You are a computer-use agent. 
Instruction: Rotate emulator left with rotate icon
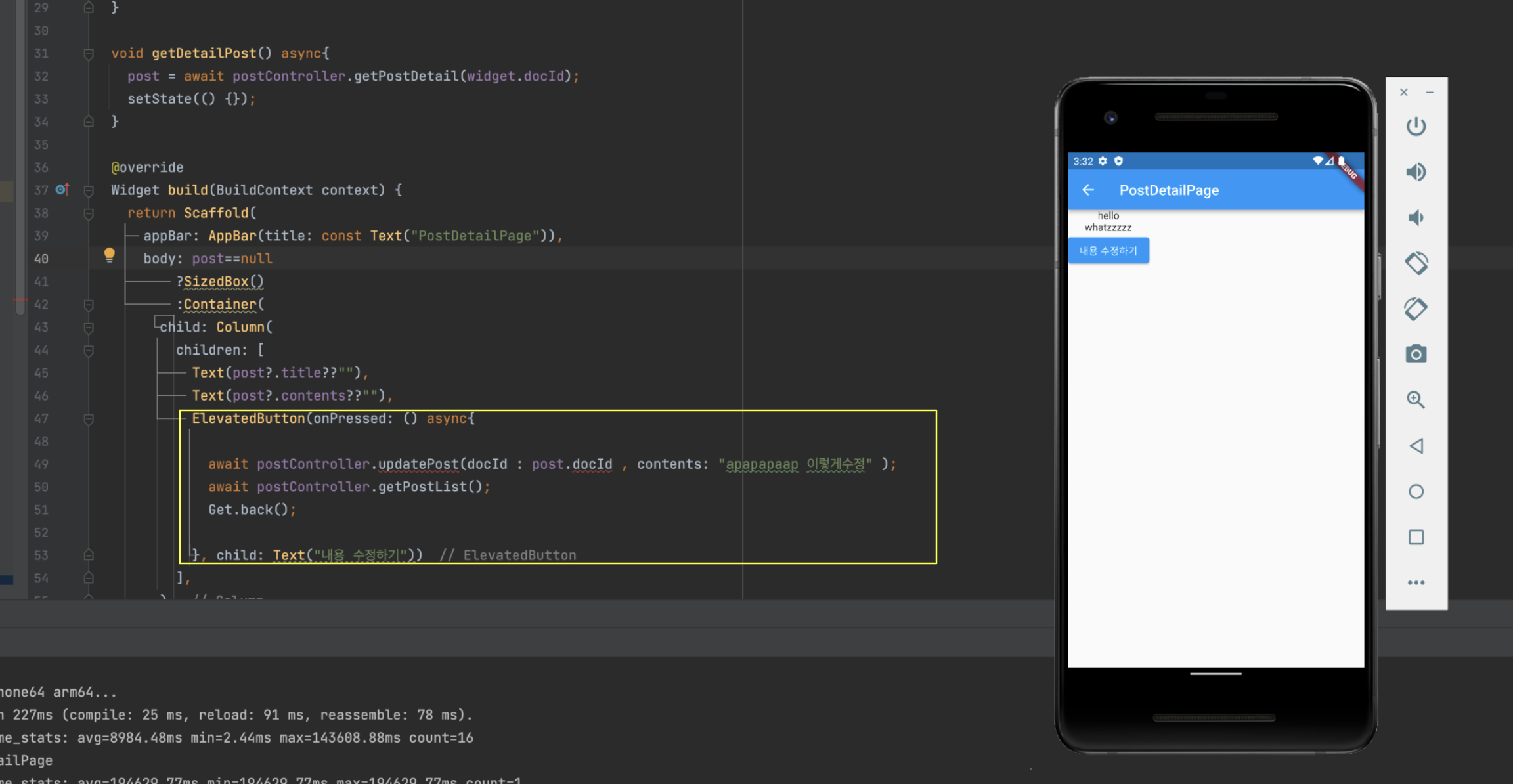pyautogui.click(x=1416, y=263)
